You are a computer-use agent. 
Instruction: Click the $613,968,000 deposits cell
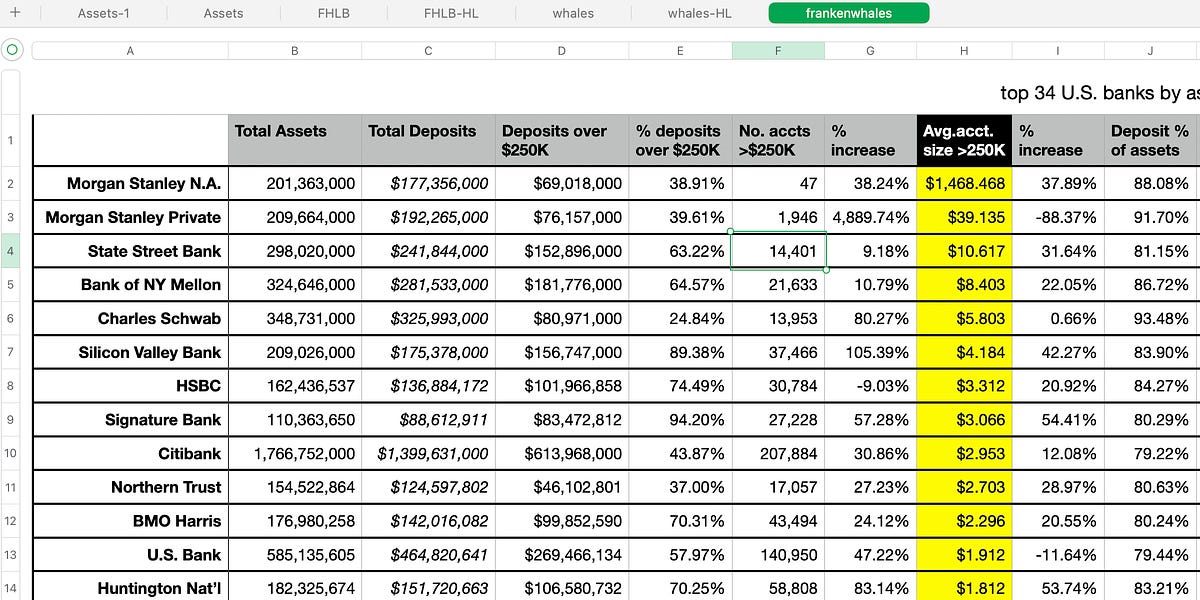click(x=562, y=454)
